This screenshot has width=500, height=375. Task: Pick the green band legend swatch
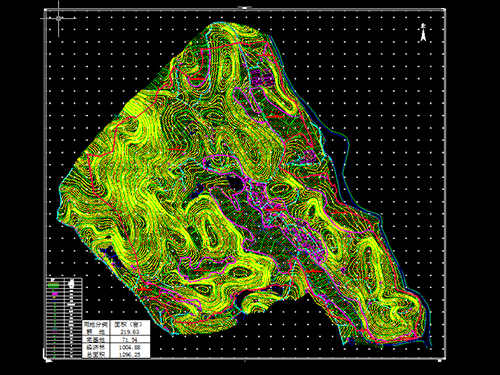(x=53, y=285)
